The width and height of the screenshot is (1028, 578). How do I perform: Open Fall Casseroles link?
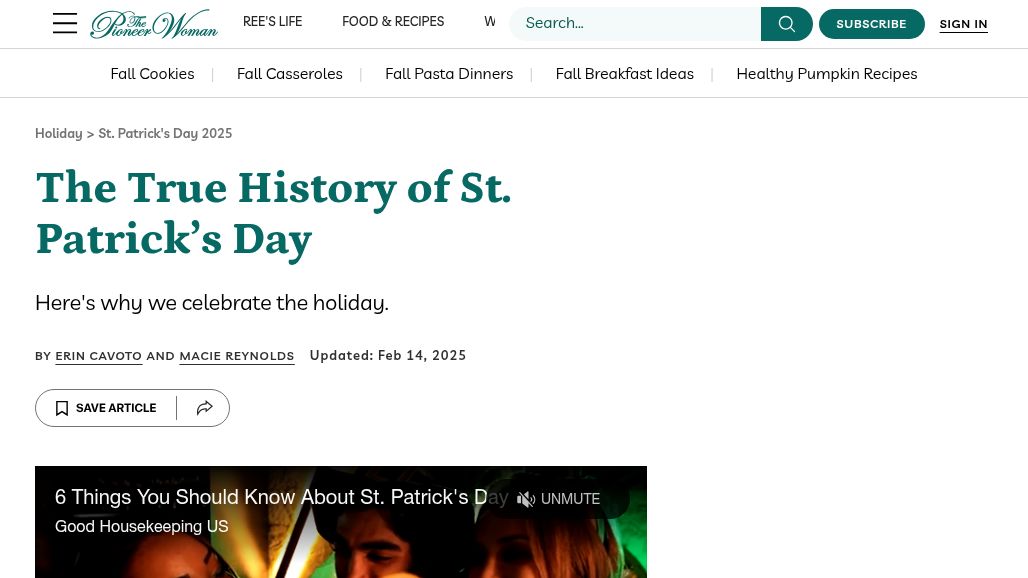(289, 74)
